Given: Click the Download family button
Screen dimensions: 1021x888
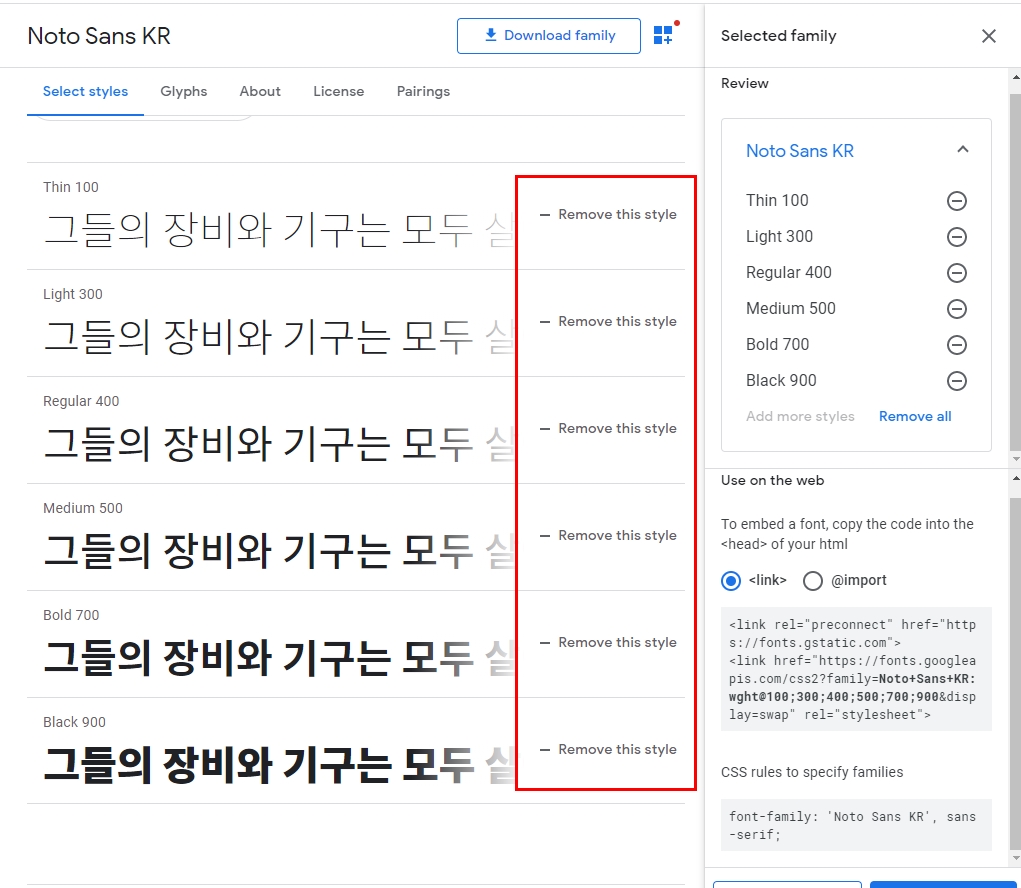Looking at the screenshot, I should point(548,36).
